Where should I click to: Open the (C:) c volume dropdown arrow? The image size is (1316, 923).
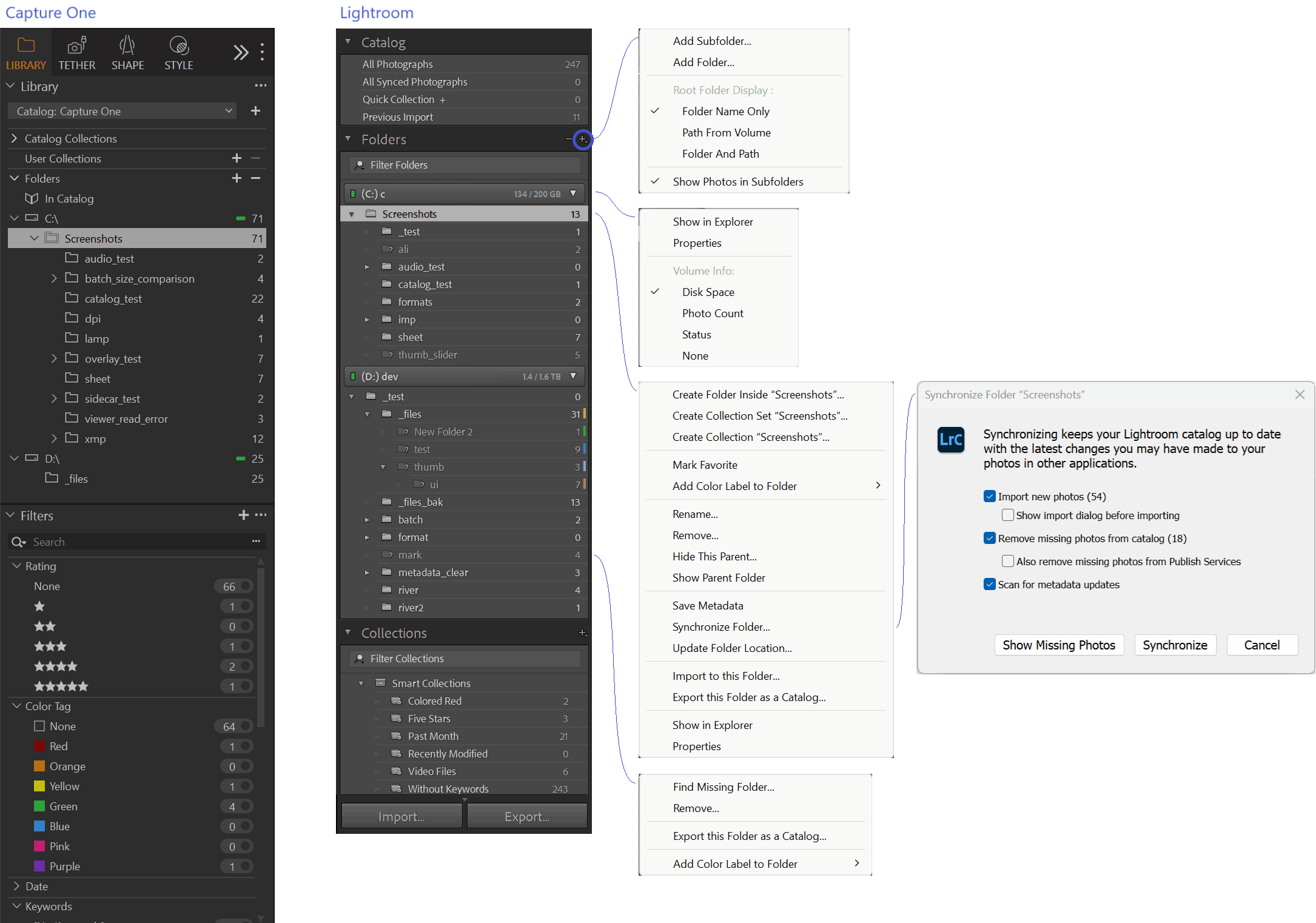point(573,193)
